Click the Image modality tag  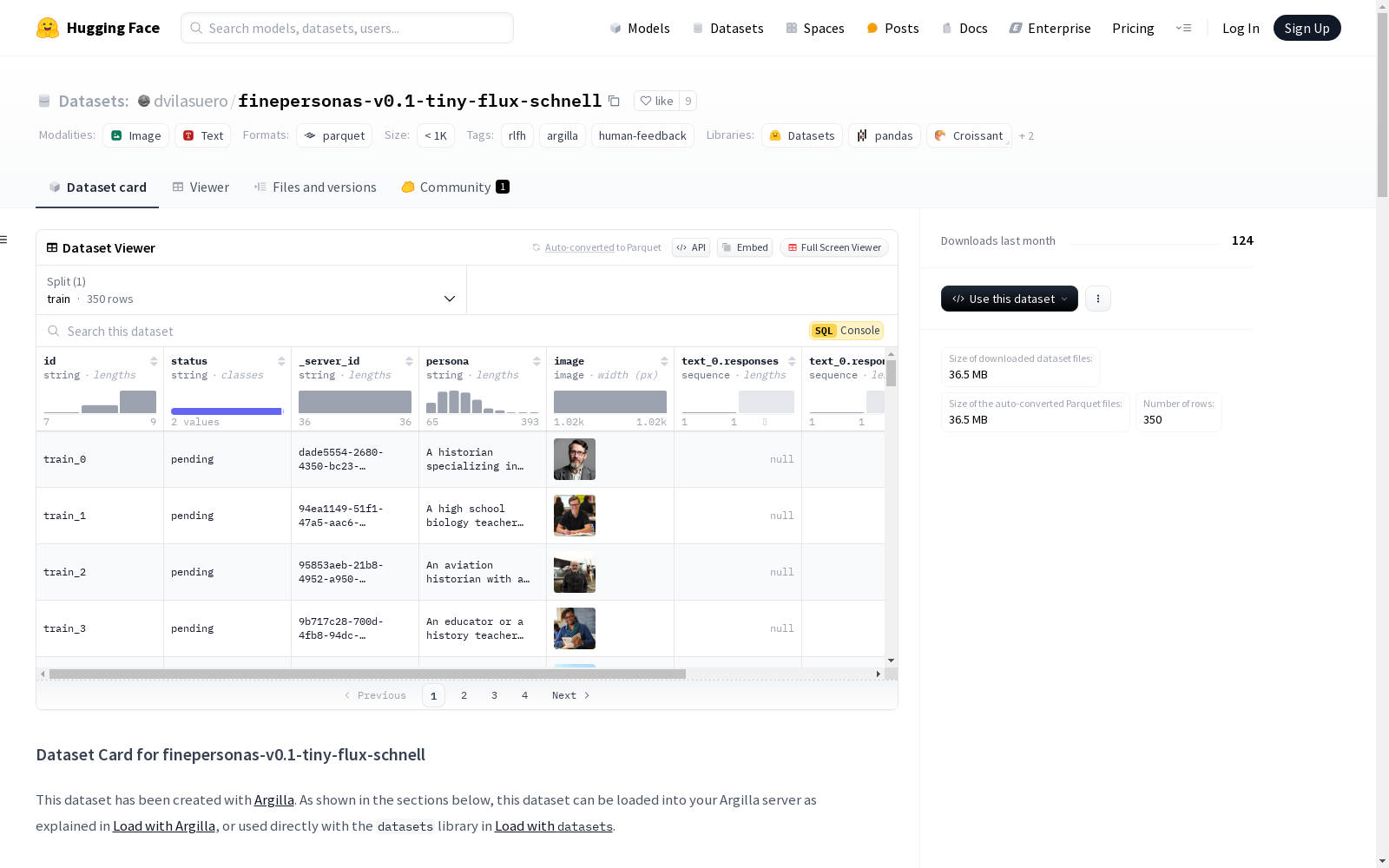click(x=136, y=135)
